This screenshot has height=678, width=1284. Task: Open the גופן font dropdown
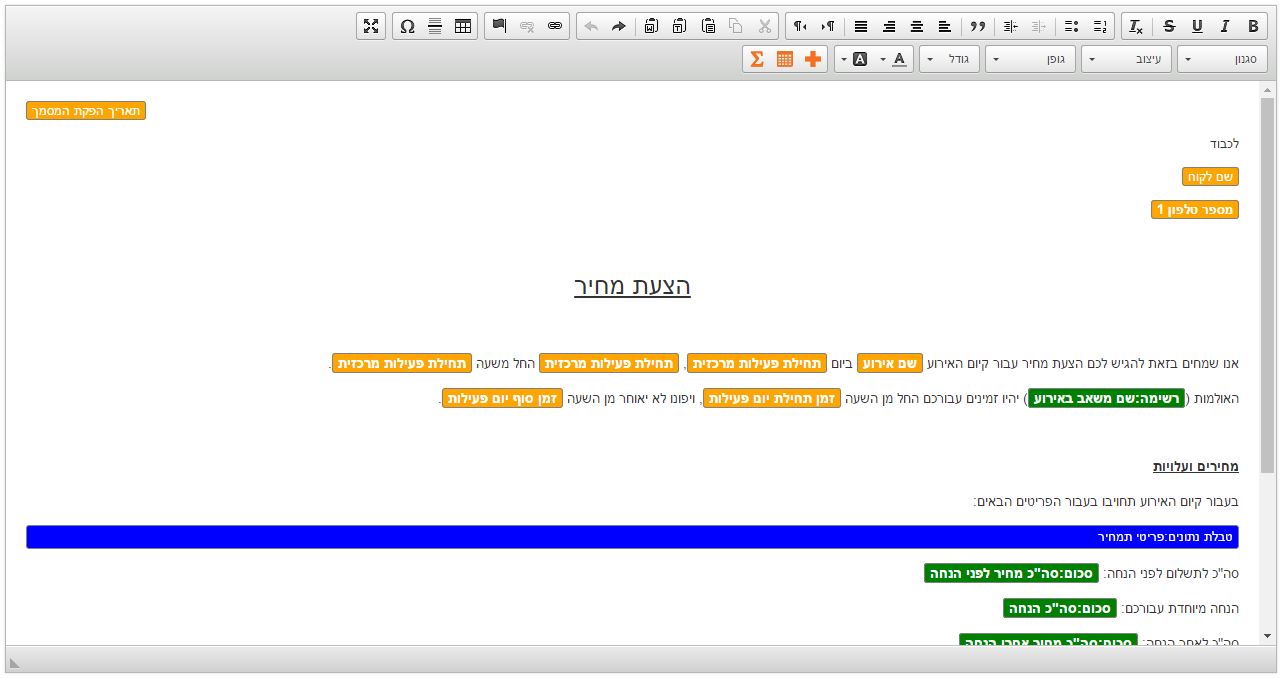pyautogui.click(x=1030, y=59)
